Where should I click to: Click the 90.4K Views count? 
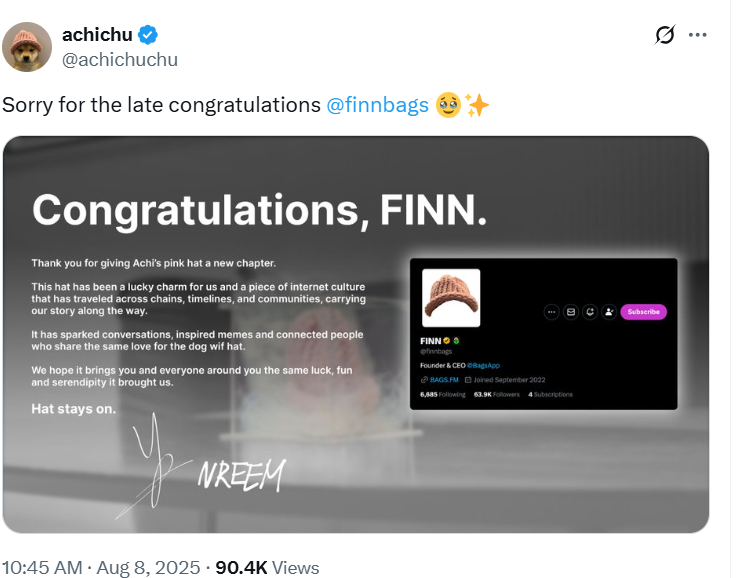(267, 567)
